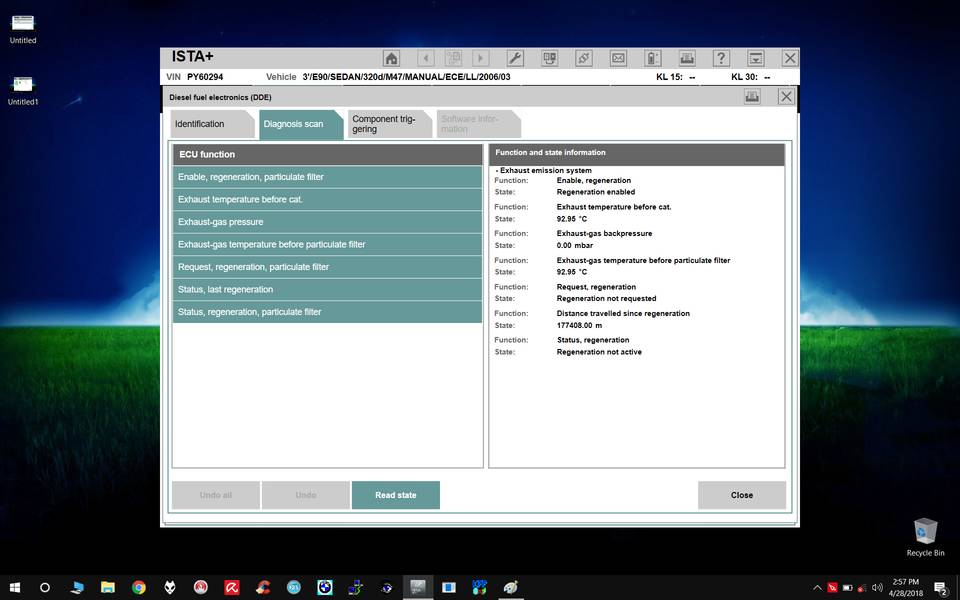Viewport: 960px width, 600px height.
Task: Open the paint palette taskbar icon
Action: point(510,588)
